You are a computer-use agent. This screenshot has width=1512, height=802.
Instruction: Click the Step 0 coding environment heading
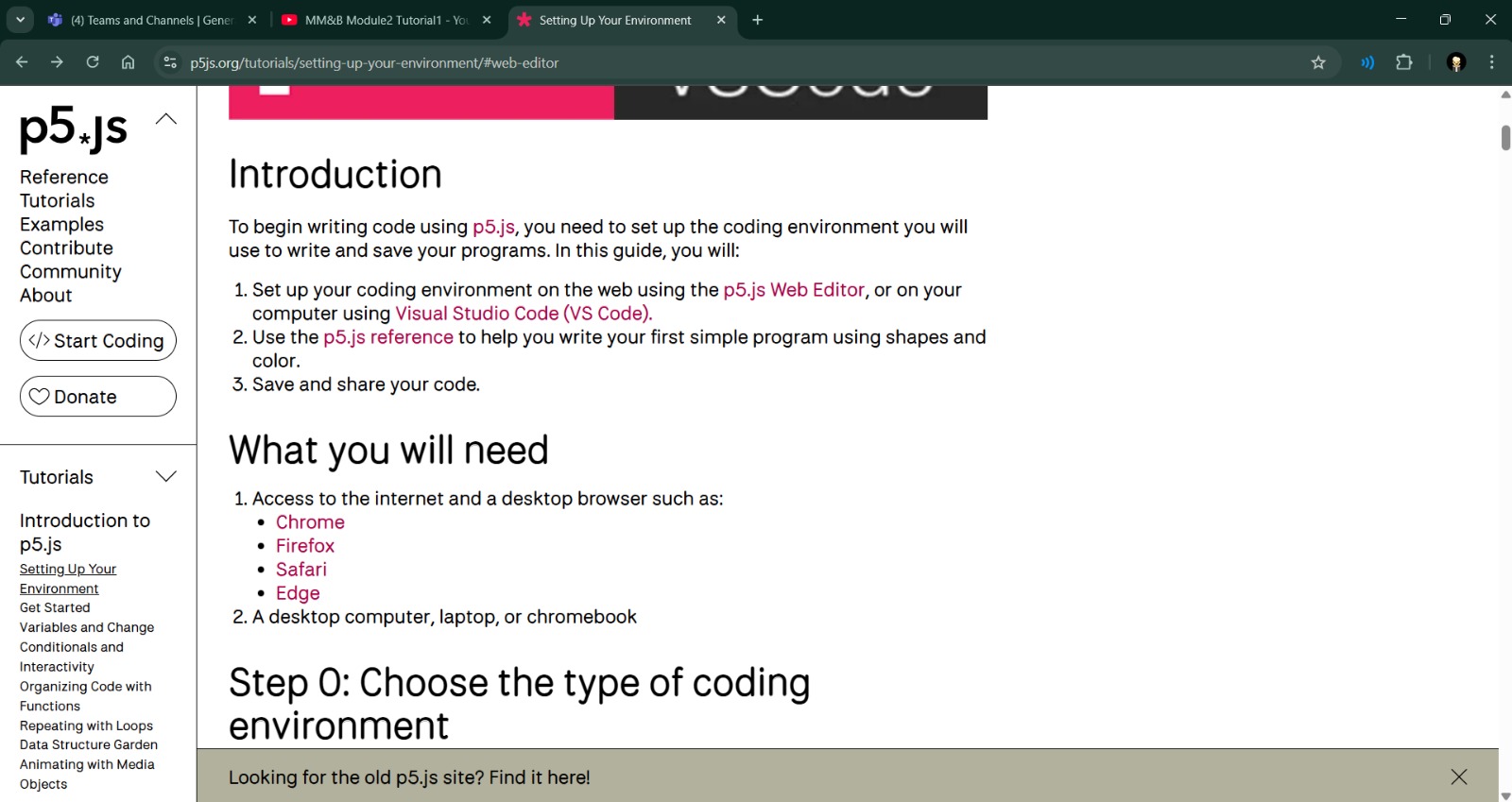(520, 704)
